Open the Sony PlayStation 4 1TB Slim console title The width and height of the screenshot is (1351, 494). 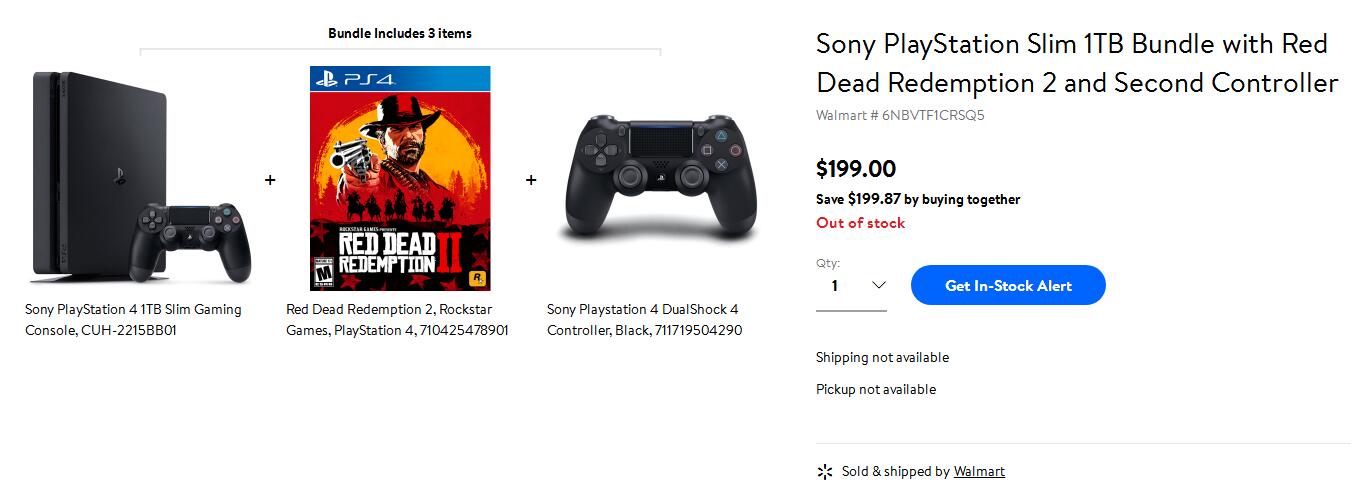(x=133, y=320)
